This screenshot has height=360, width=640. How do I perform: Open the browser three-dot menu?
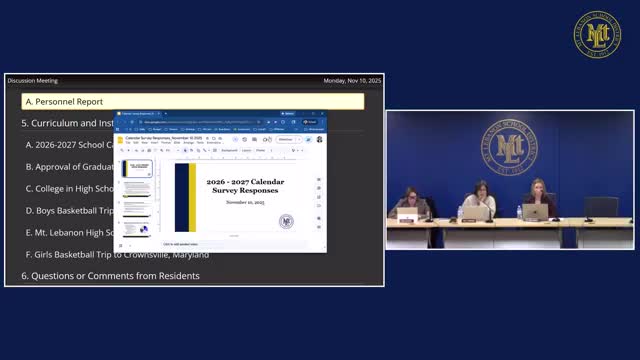pyautogui.click(x=322, y=122)
